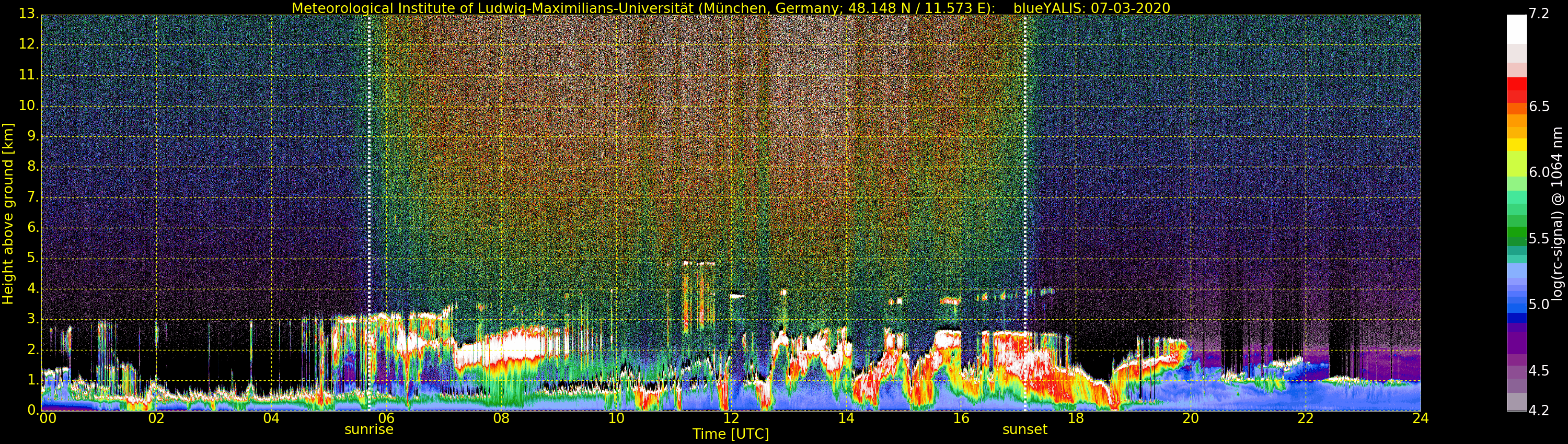Click the '5.5' colorbar tick value
The width and height of the screenshot is (1568, 444).
(x=1538, y=238)
